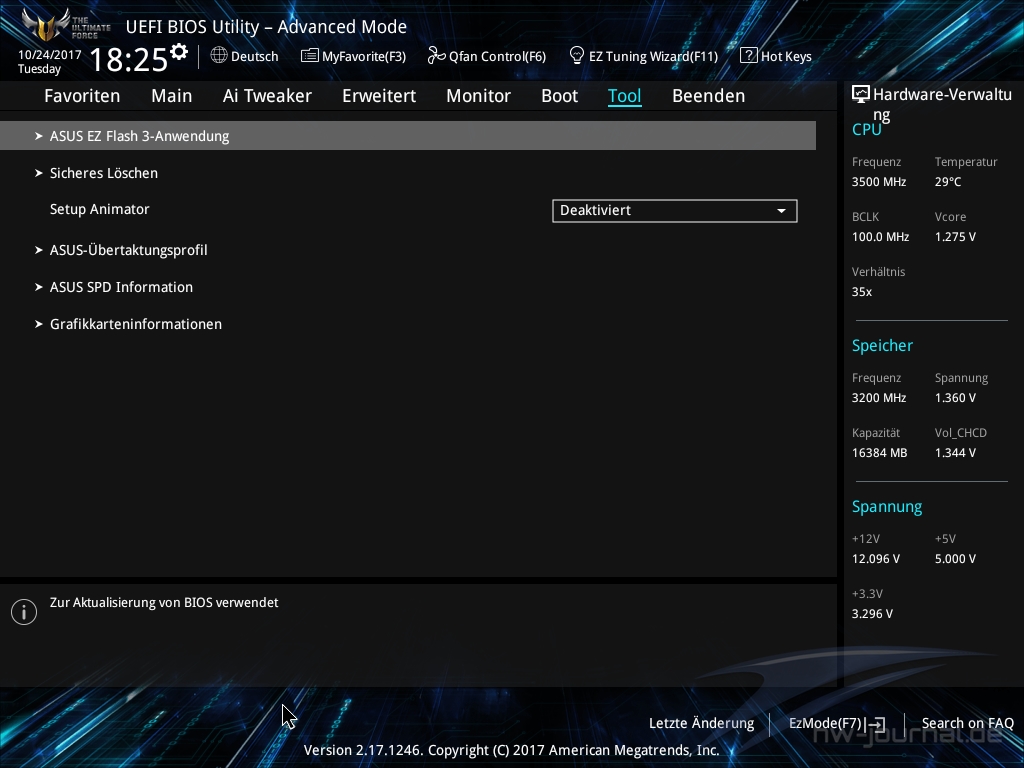Click the Verhältnis value 35x
Viewport: 1024px width, 768px height.
[861, 292]
